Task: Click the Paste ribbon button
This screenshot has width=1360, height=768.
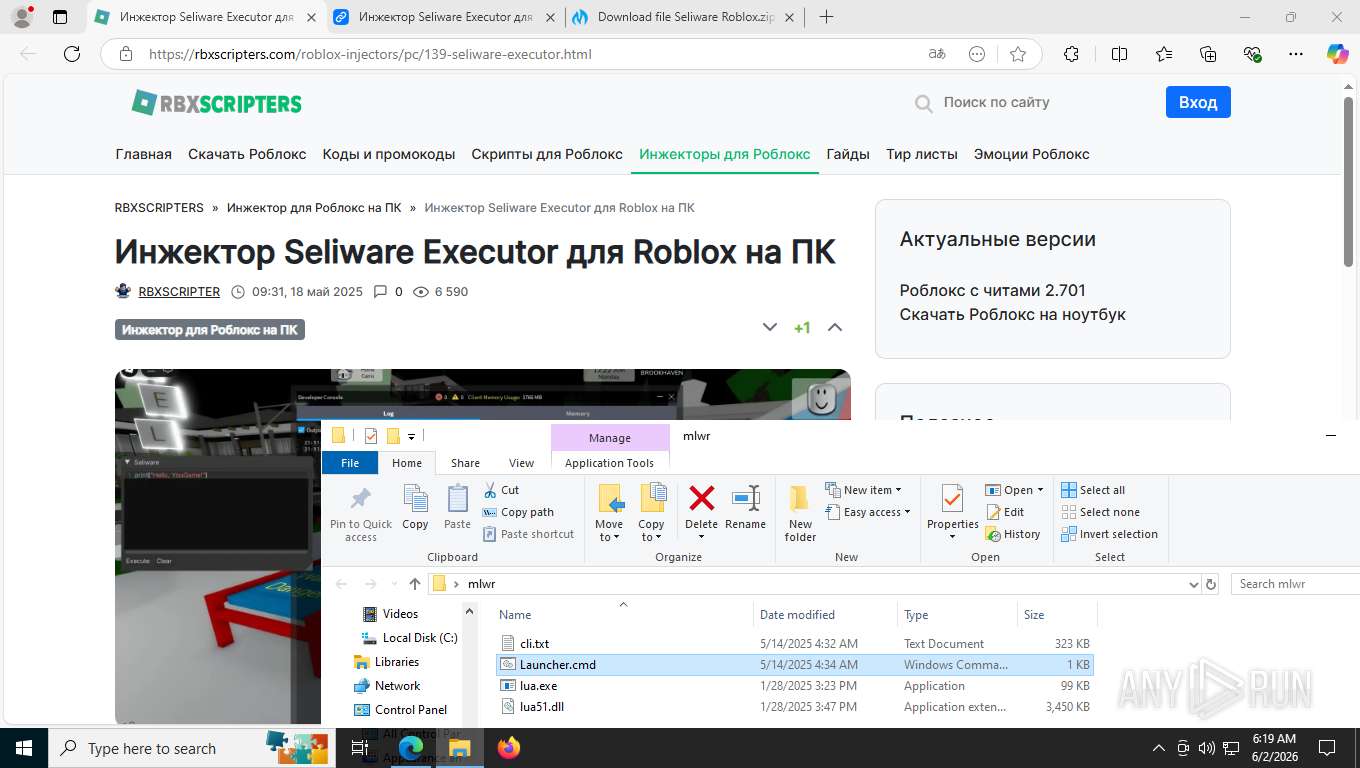Action: 457,507
